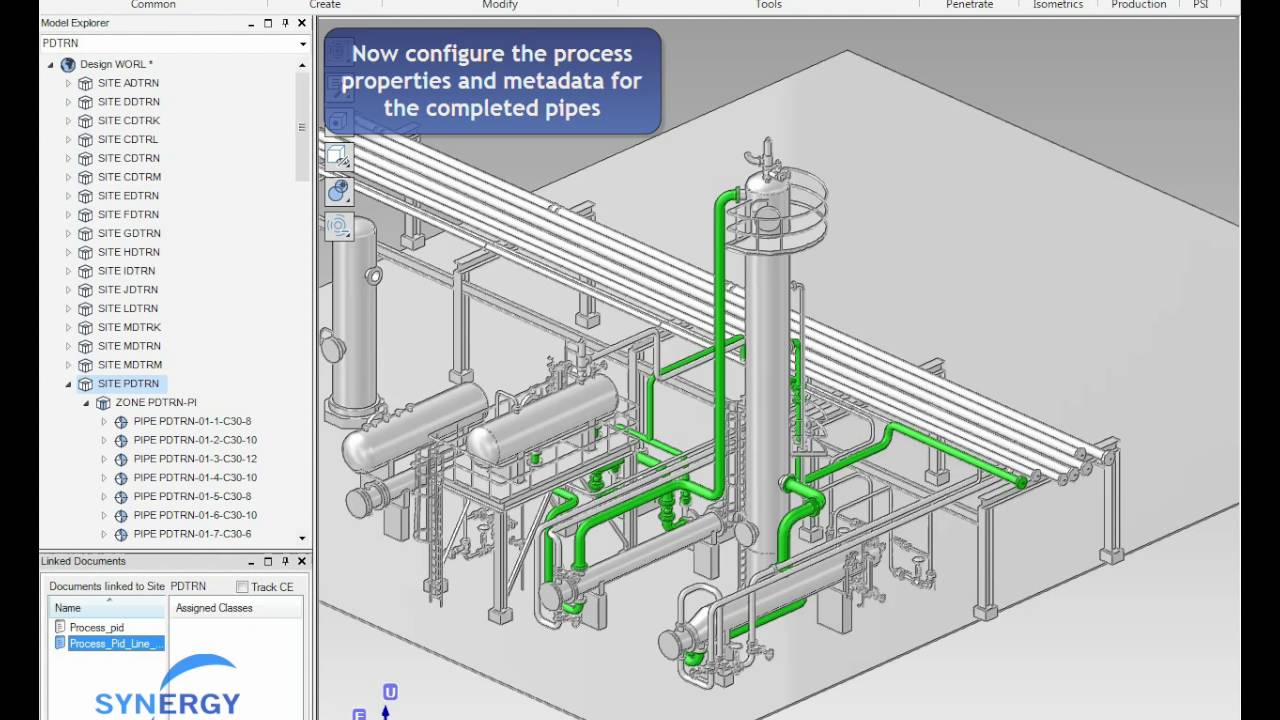Click the Model Explorer vertical scrollbar thumb
1280x720 pixels.
coord(302,127)
